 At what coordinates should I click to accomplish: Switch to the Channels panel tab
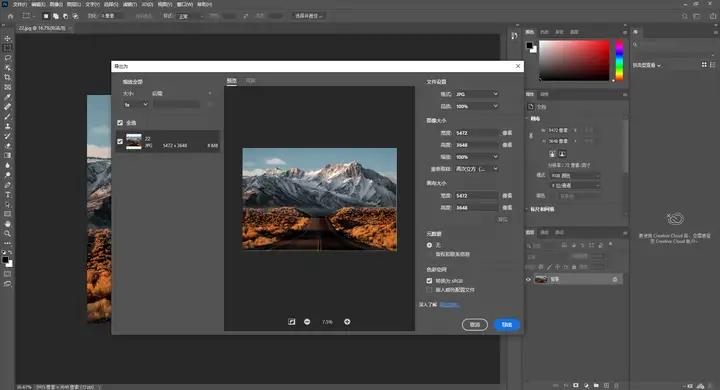tap(545, 232)
